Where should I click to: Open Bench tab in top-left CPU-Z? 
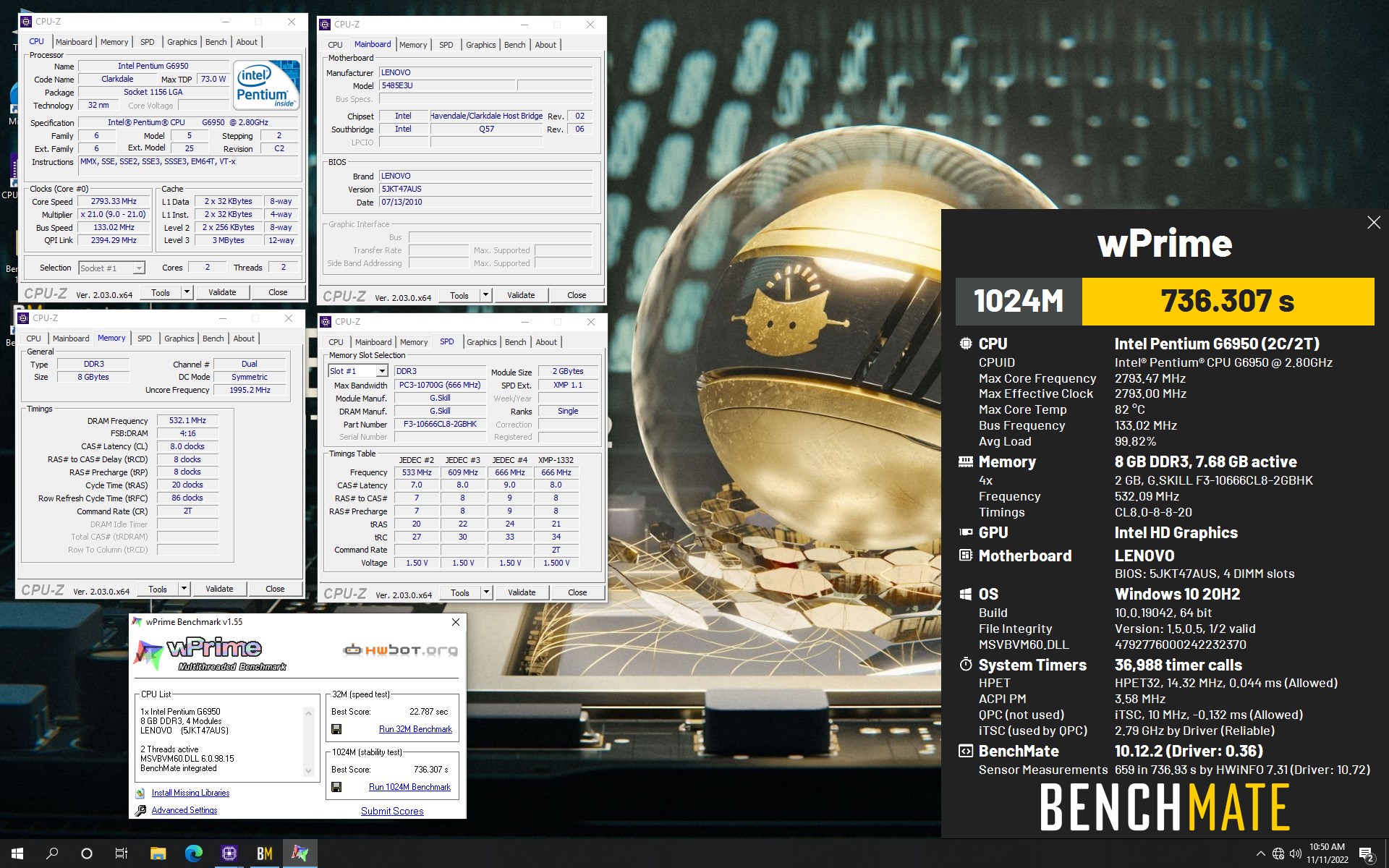point(216,42)
